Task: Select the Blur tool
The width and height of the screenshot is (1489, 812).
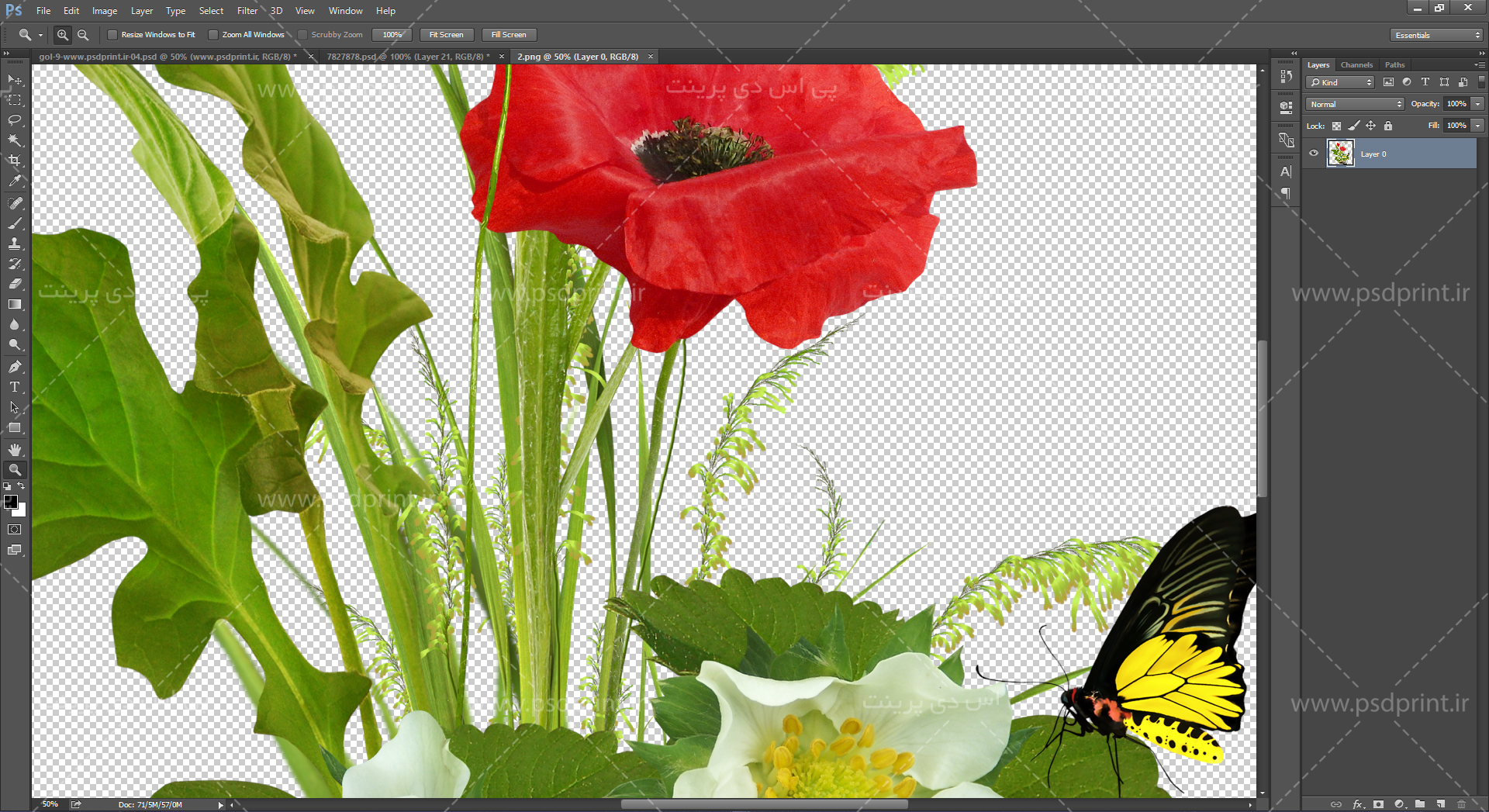Action: [x=15, y=324]
